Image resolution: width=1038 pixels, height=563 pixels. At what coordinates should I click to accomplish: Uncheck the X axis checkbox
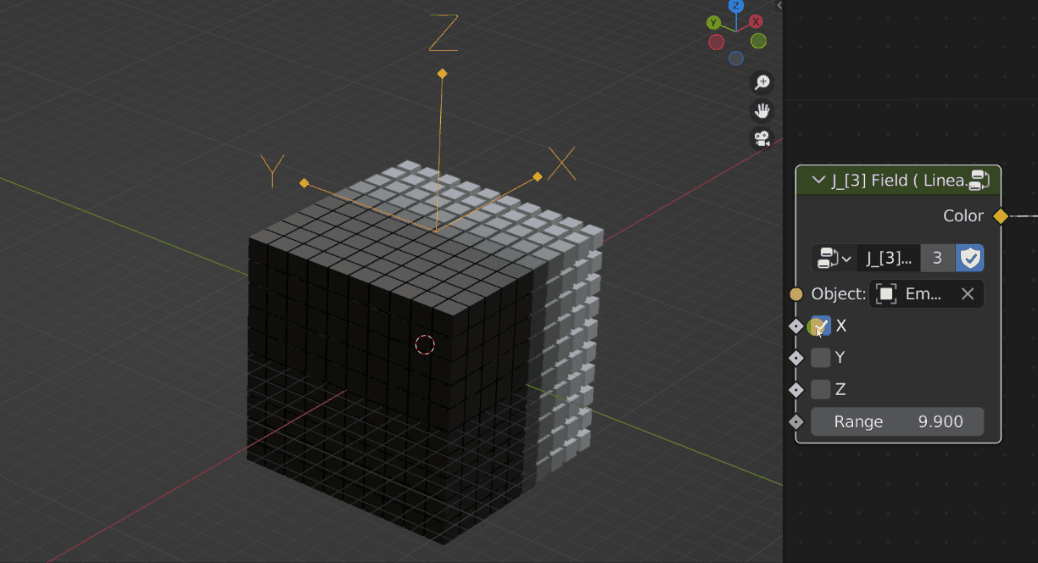(x=820, y=326)
